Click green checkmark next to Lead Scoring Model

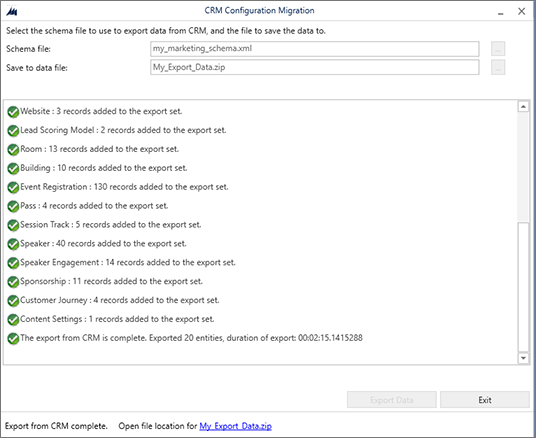[x=13, y=131]
